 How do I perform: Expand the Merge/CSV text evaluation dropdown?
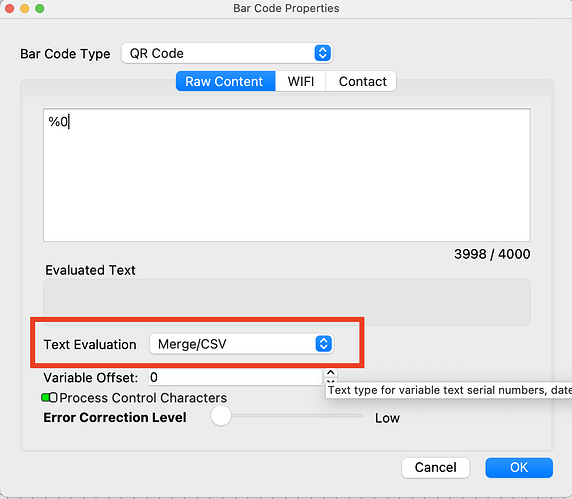(x=241, y=344)
